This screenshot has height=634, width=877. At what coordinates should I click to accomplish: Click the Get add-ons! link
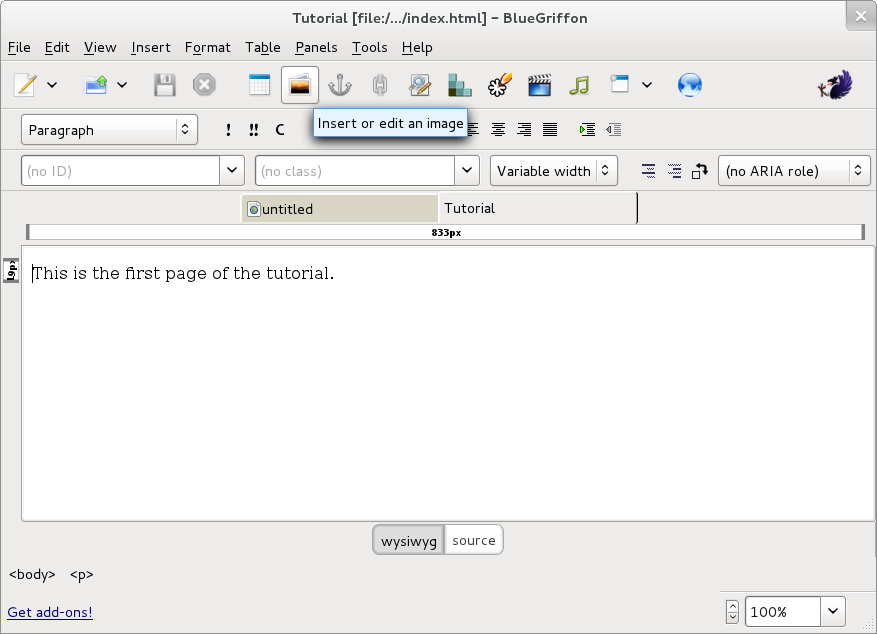click(x=50, y=612)
